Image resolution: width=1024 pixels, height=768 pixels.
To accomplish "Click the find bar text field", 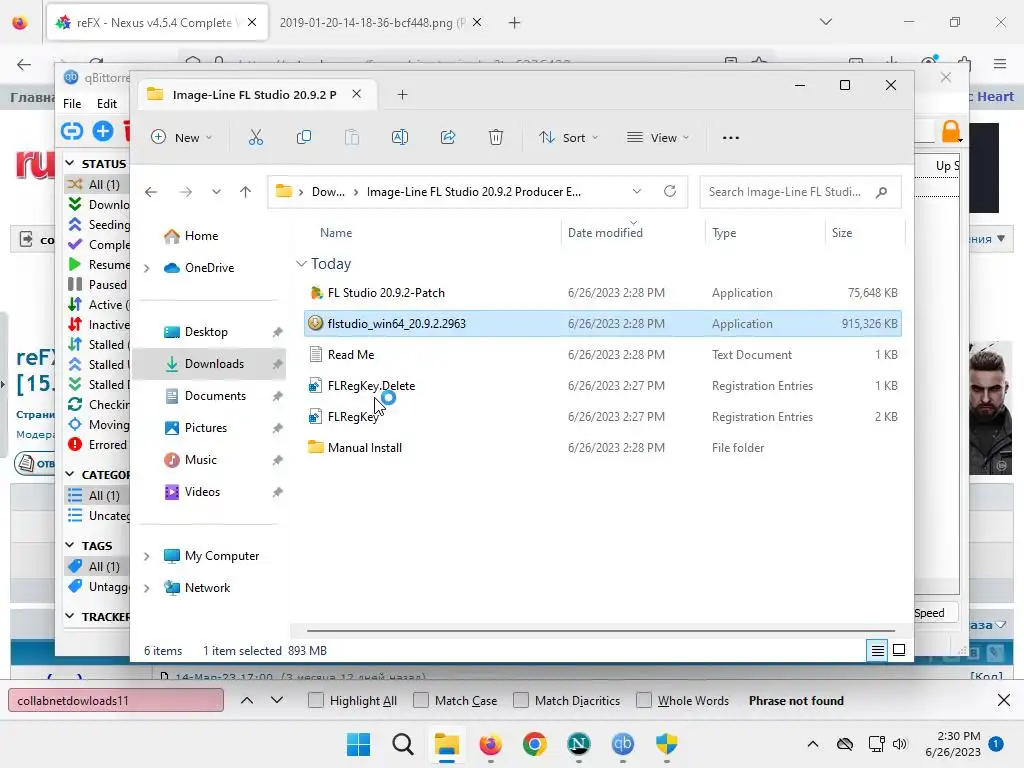I will click(116, 701).
